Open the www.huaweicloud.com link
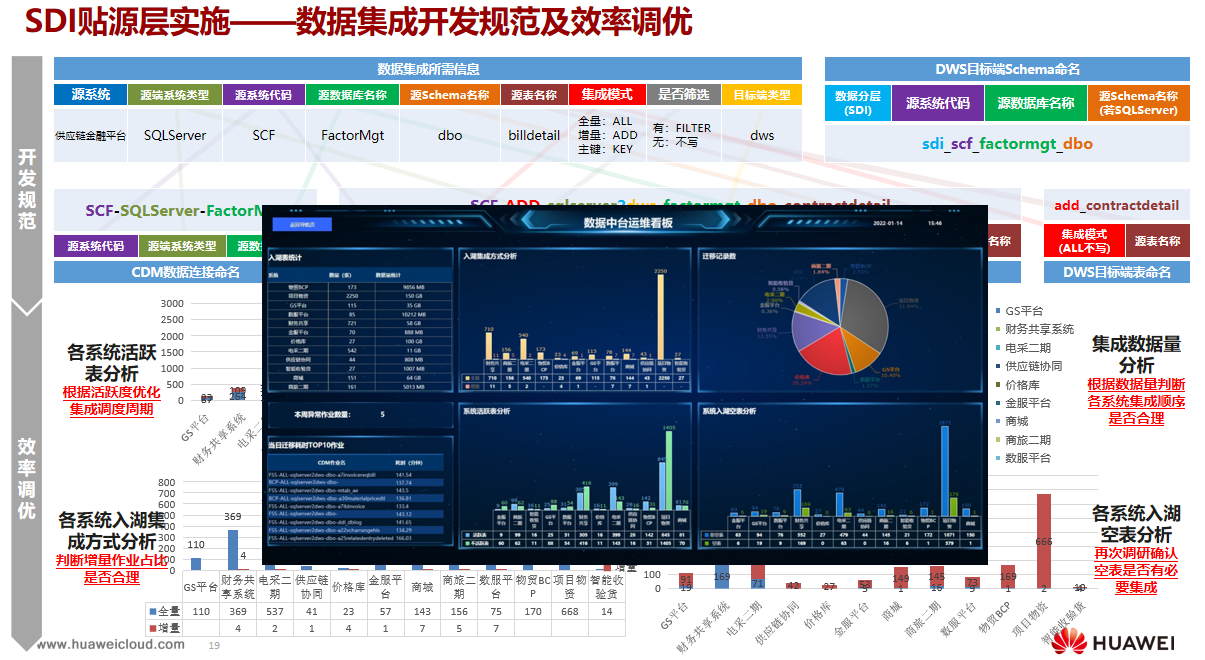Screen dimensions: 1205x660 tap(110, 645)
